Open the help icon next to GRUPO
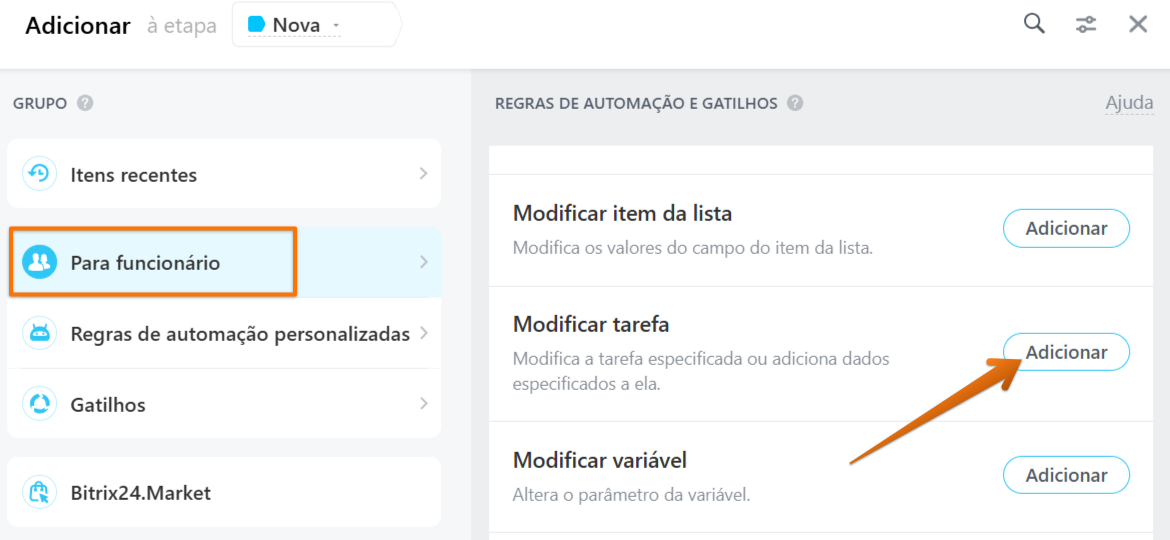Screen dimensions: 1170x540 click(x=85, y=103)
